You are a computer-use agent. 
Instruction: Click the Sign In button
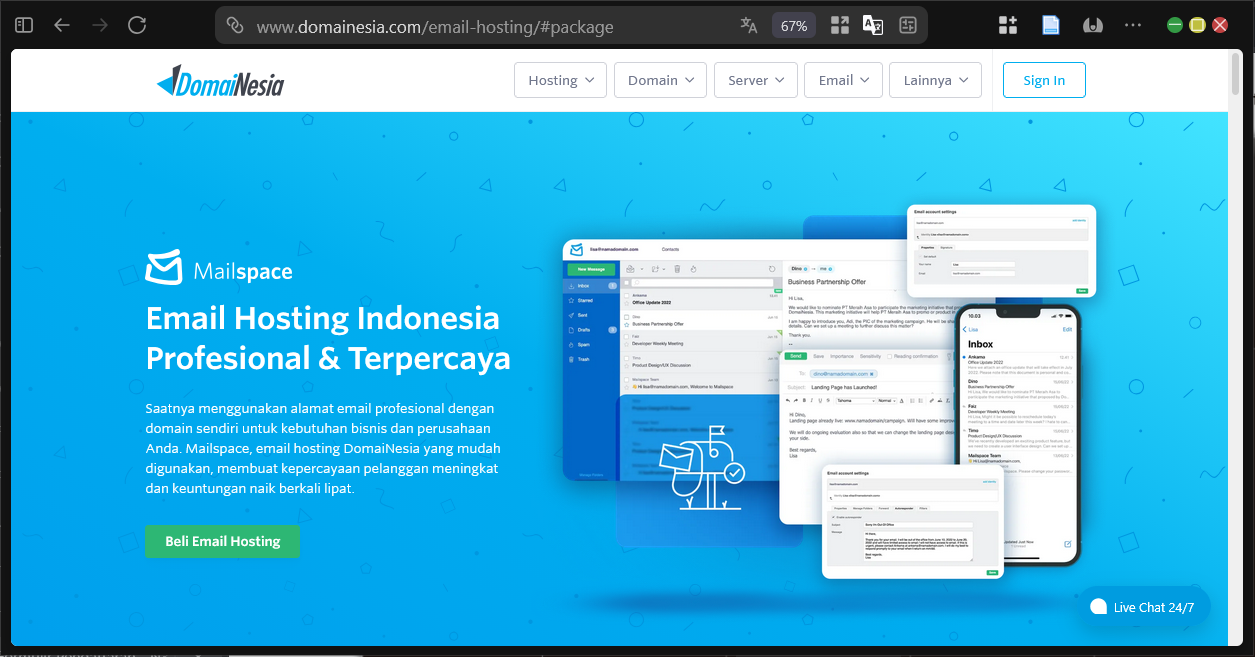[x=1044, y=80]
